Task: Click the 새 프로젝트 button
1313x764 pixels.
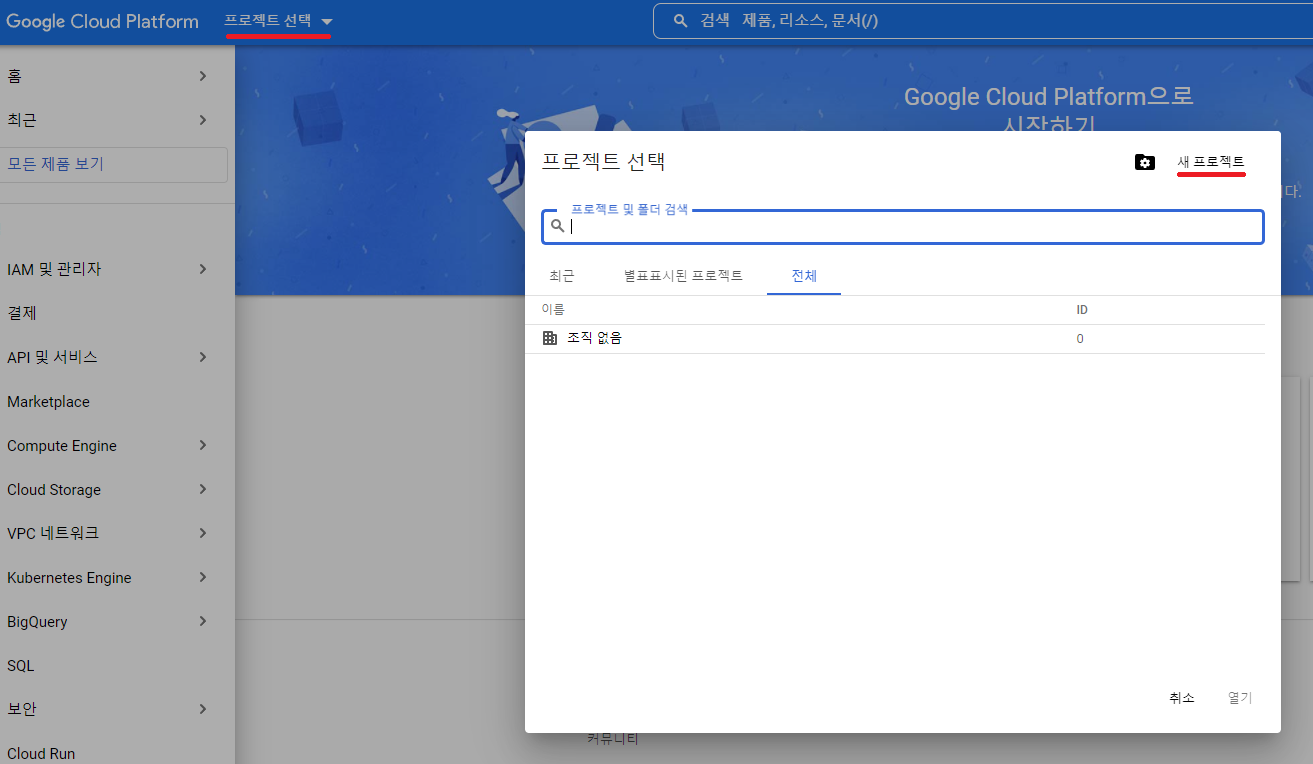Action: pyautogui.click(x=1211, y=162)
